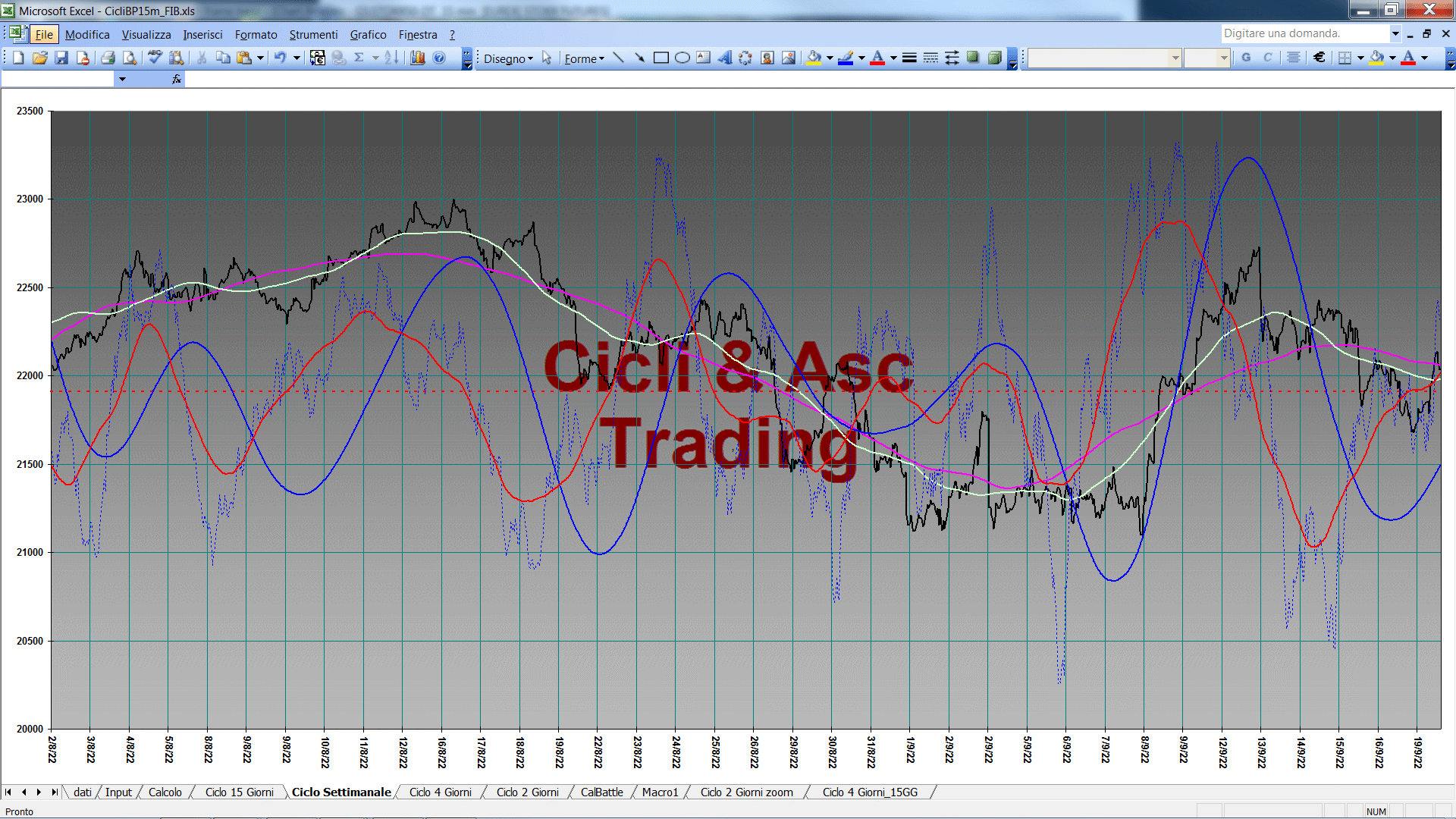
Task: Open the Strumenti menu
Action: pyautogui.click(x=313, y=34)
